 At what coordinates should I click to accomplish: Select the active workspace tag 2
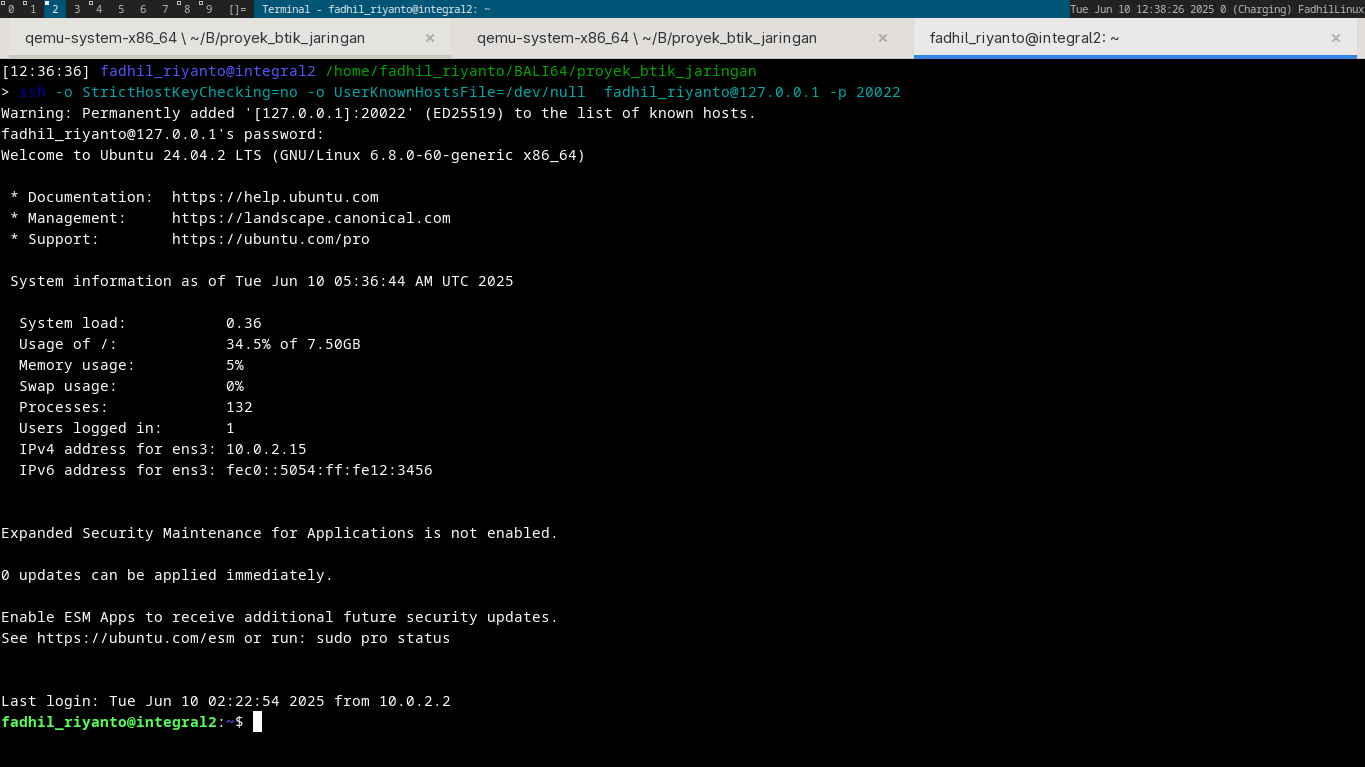point(55,9)
